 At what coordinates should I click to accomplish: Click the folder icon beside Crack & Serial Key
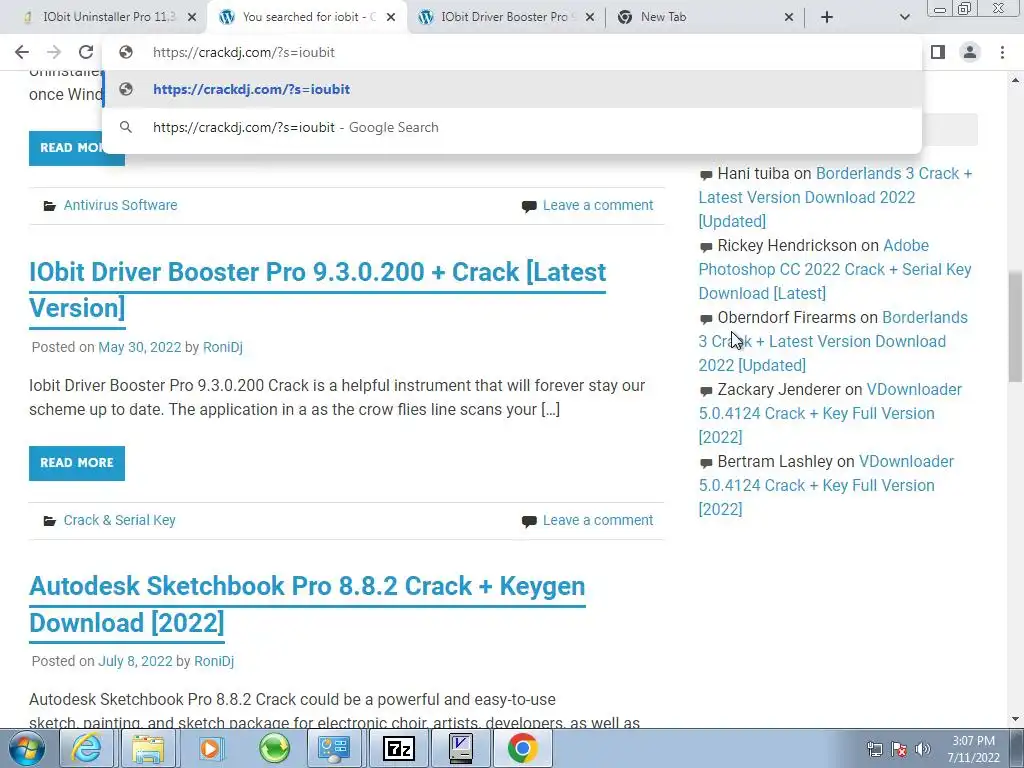pos(50,521)
